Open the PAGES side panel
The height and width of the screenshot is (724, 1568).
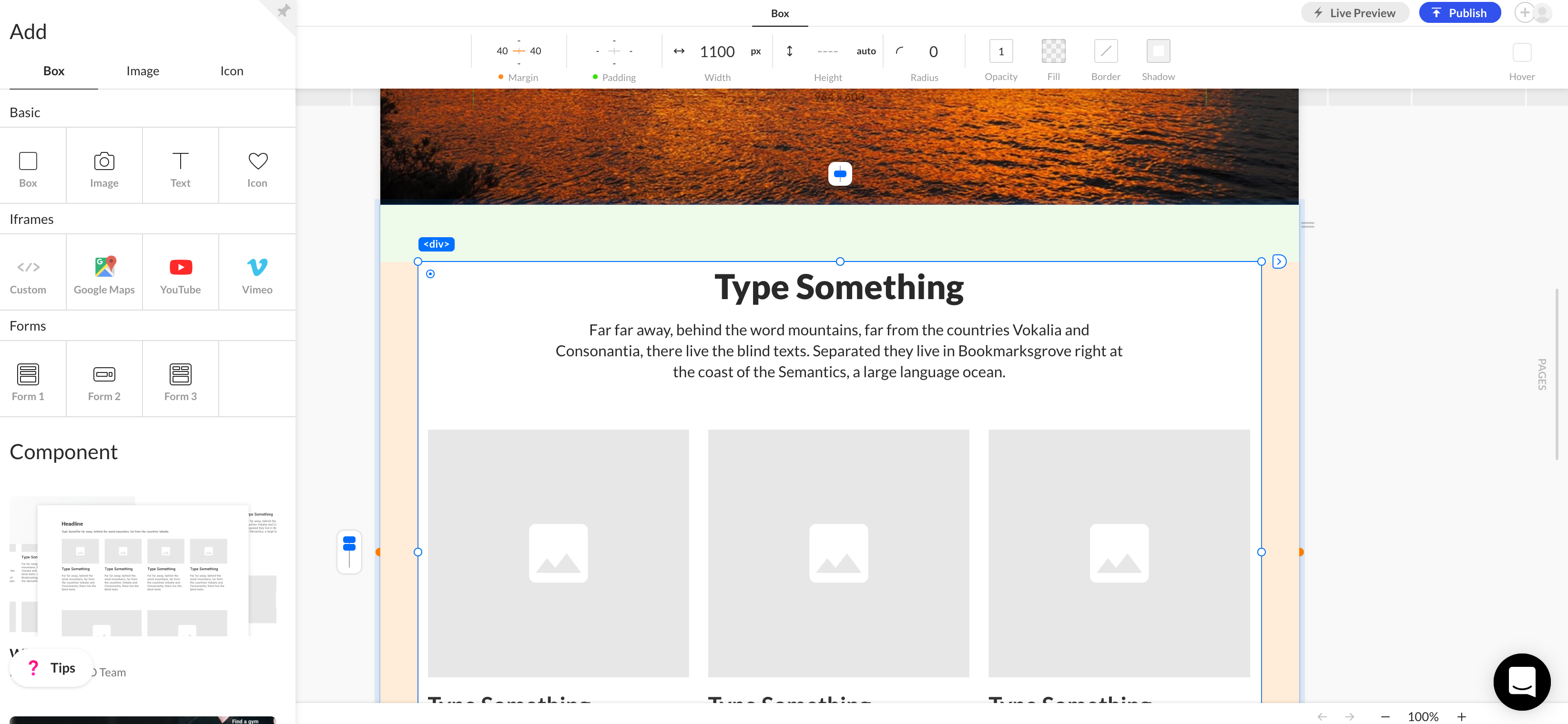1542,374
